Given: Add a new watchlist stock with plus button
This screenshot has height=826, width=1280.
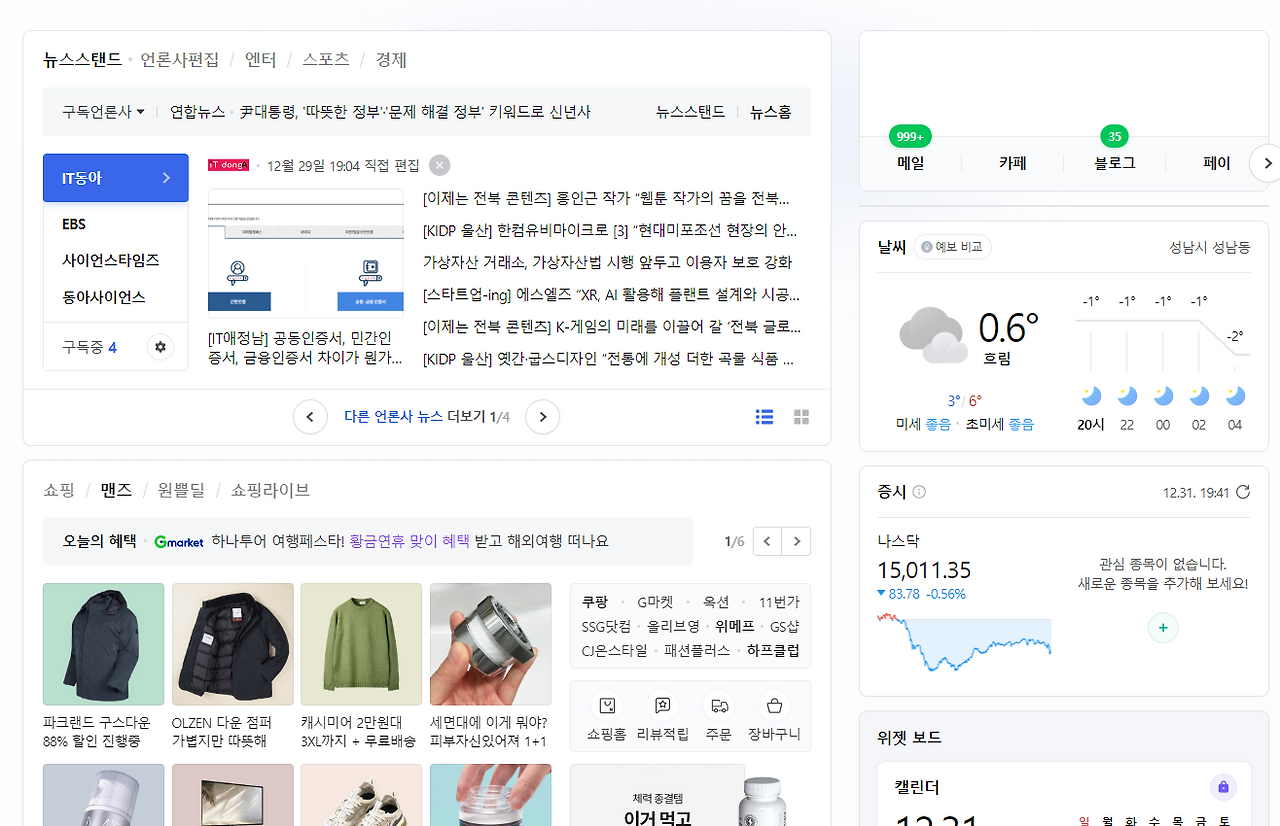Looking at the screenshot, I should [1163, 628].
